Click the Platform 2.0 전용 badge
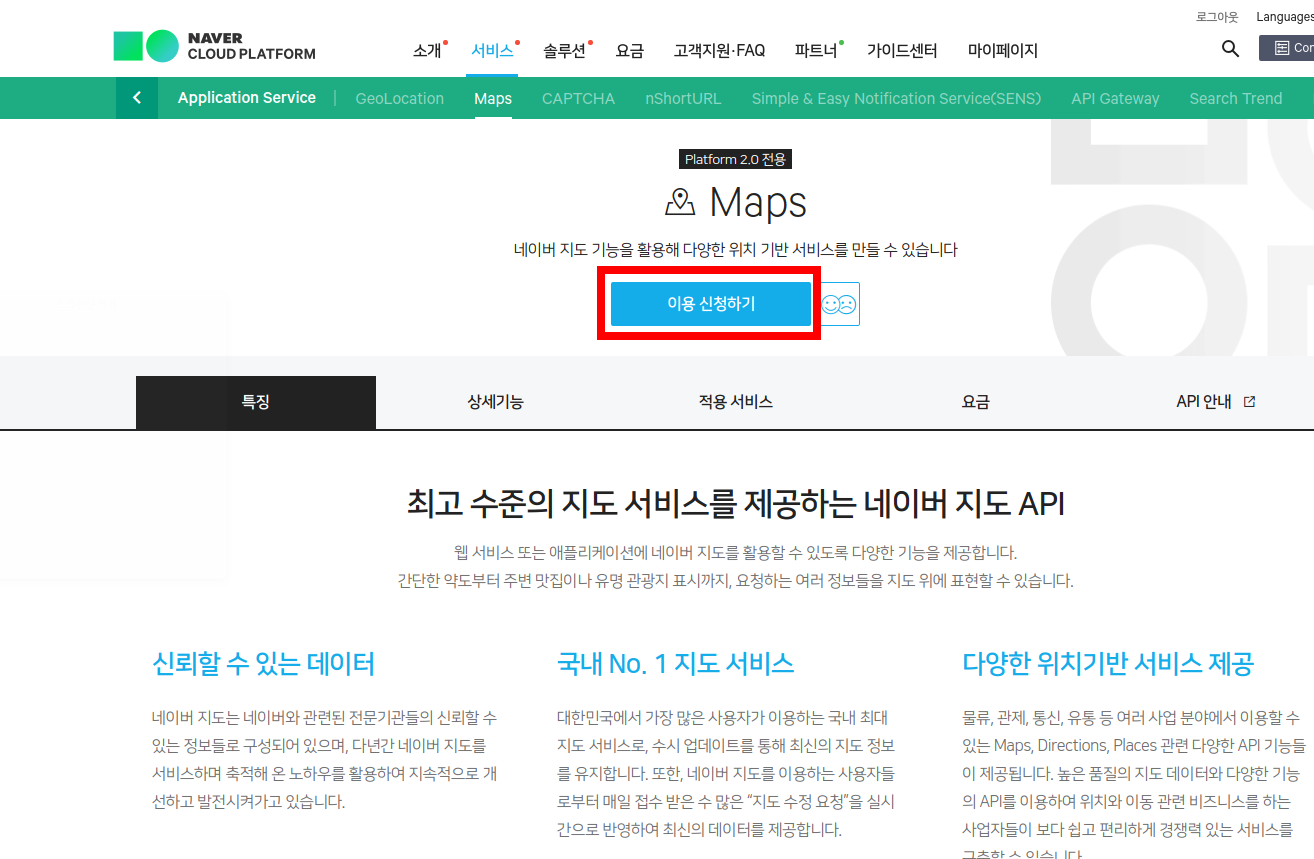 point(736,160)
